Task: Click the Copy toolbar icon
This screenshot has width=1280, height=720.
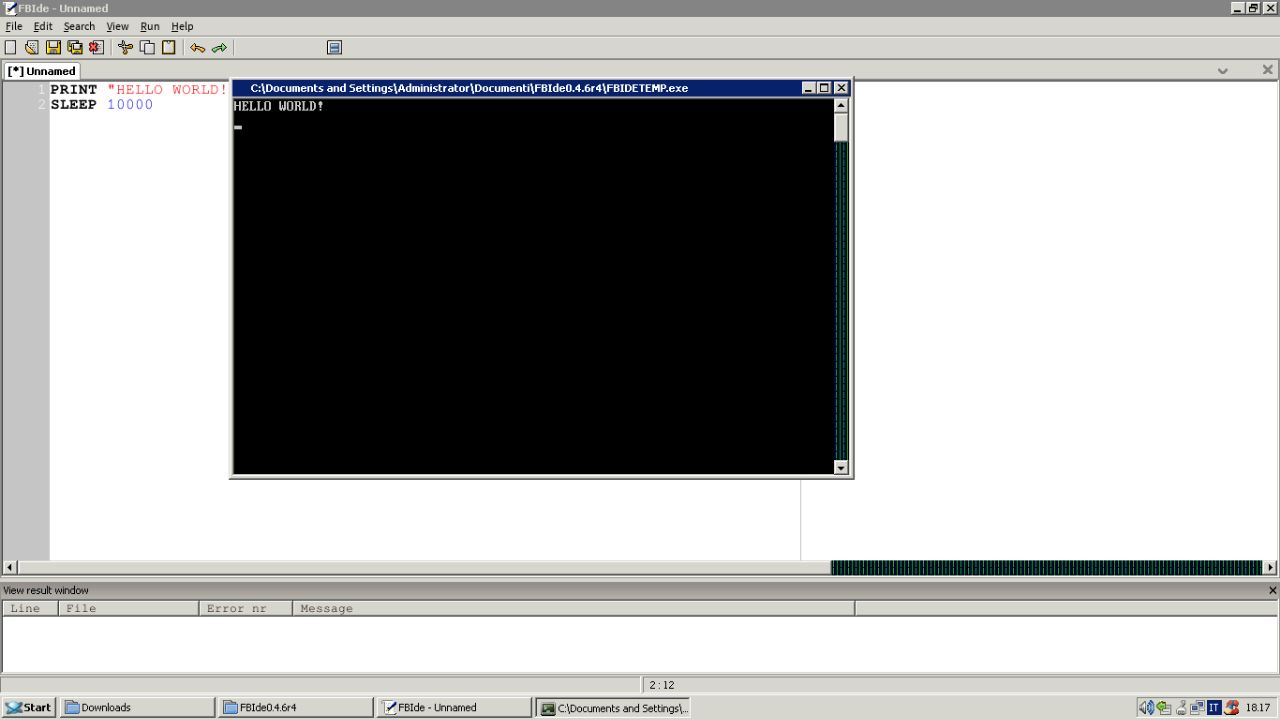Action: (147, 47)
